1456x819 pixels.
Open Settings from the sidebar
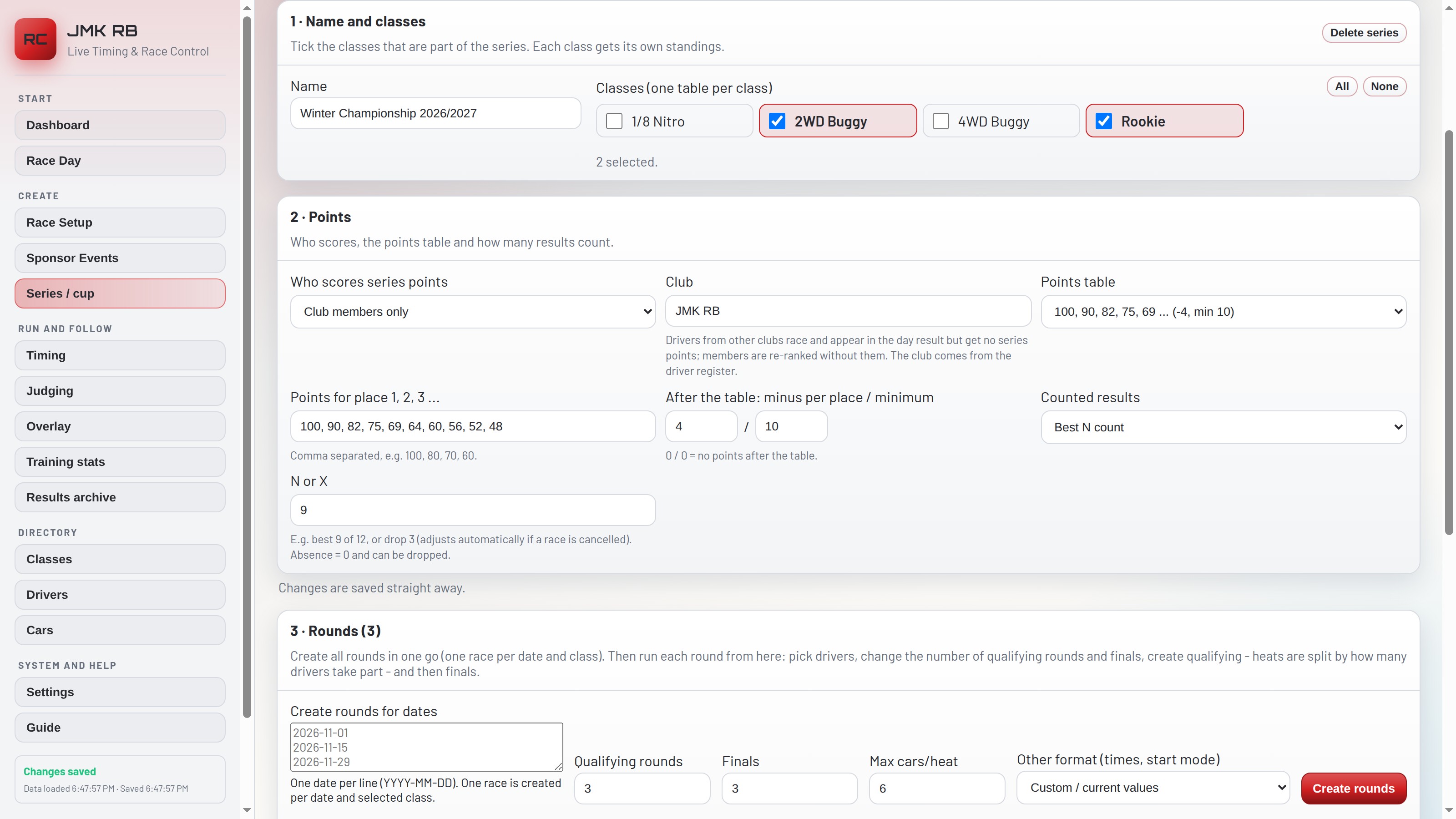pyautogui.click(x=120, y=692)
